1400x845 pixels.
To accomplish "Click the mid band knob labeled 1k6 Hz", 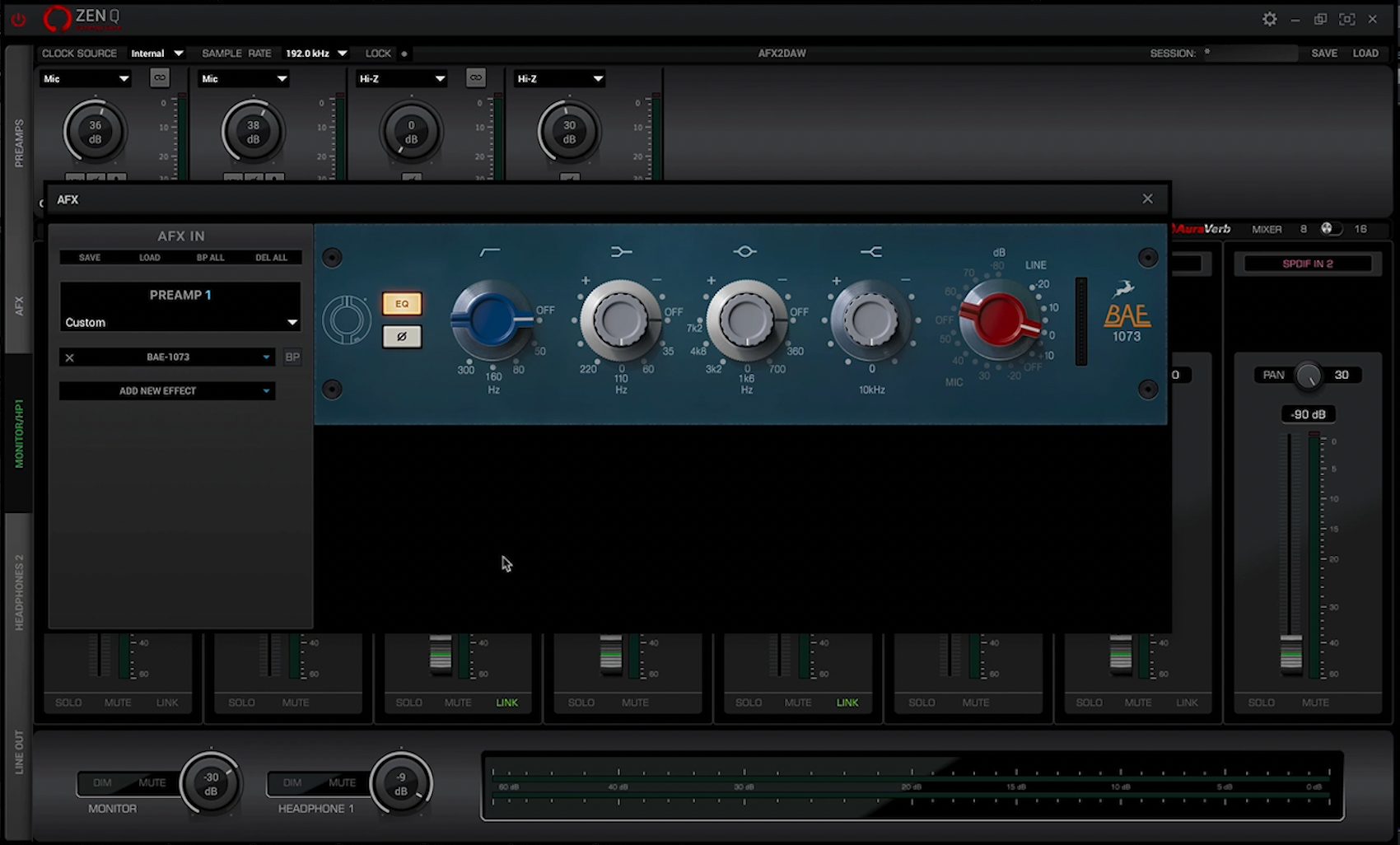I will point(746,320).
